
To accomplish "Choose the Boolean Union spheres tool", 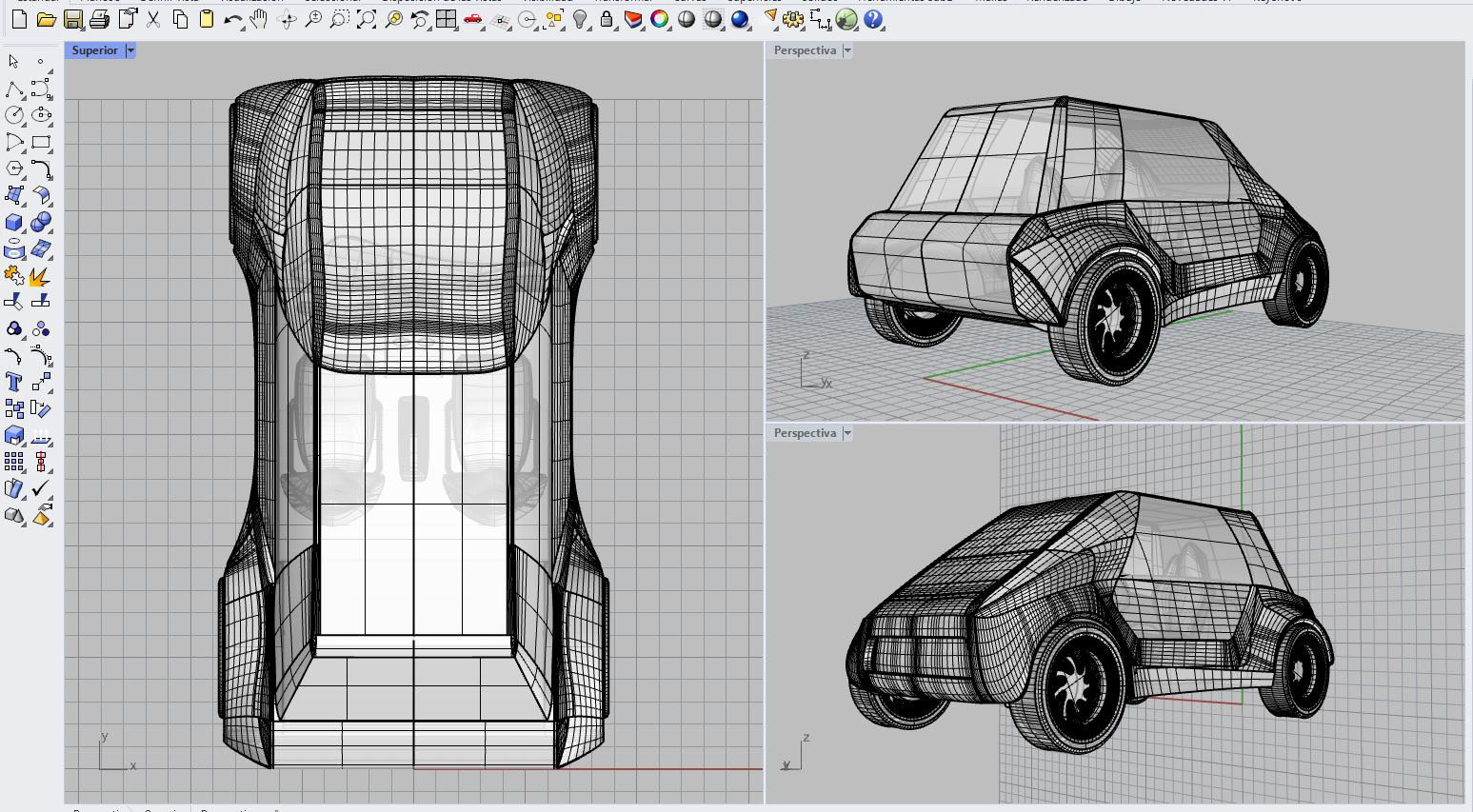I will 41,222.
